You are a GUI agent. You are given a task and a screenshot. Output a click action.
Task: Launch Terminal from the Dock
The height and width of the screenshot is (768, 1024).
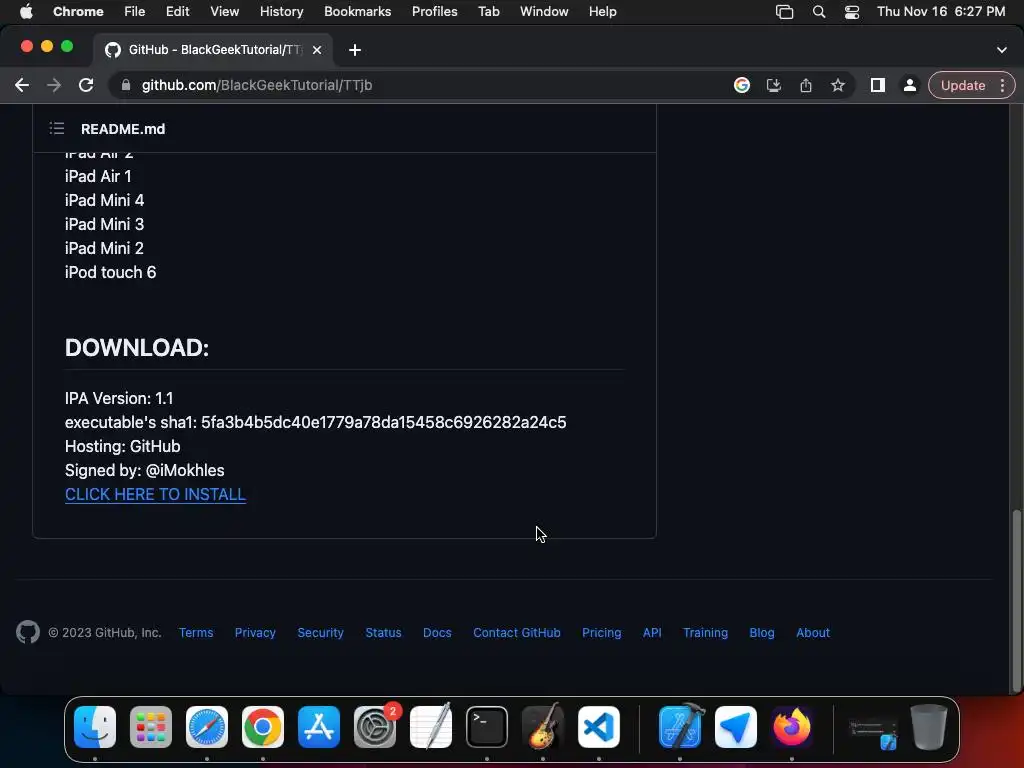[487, 727]
